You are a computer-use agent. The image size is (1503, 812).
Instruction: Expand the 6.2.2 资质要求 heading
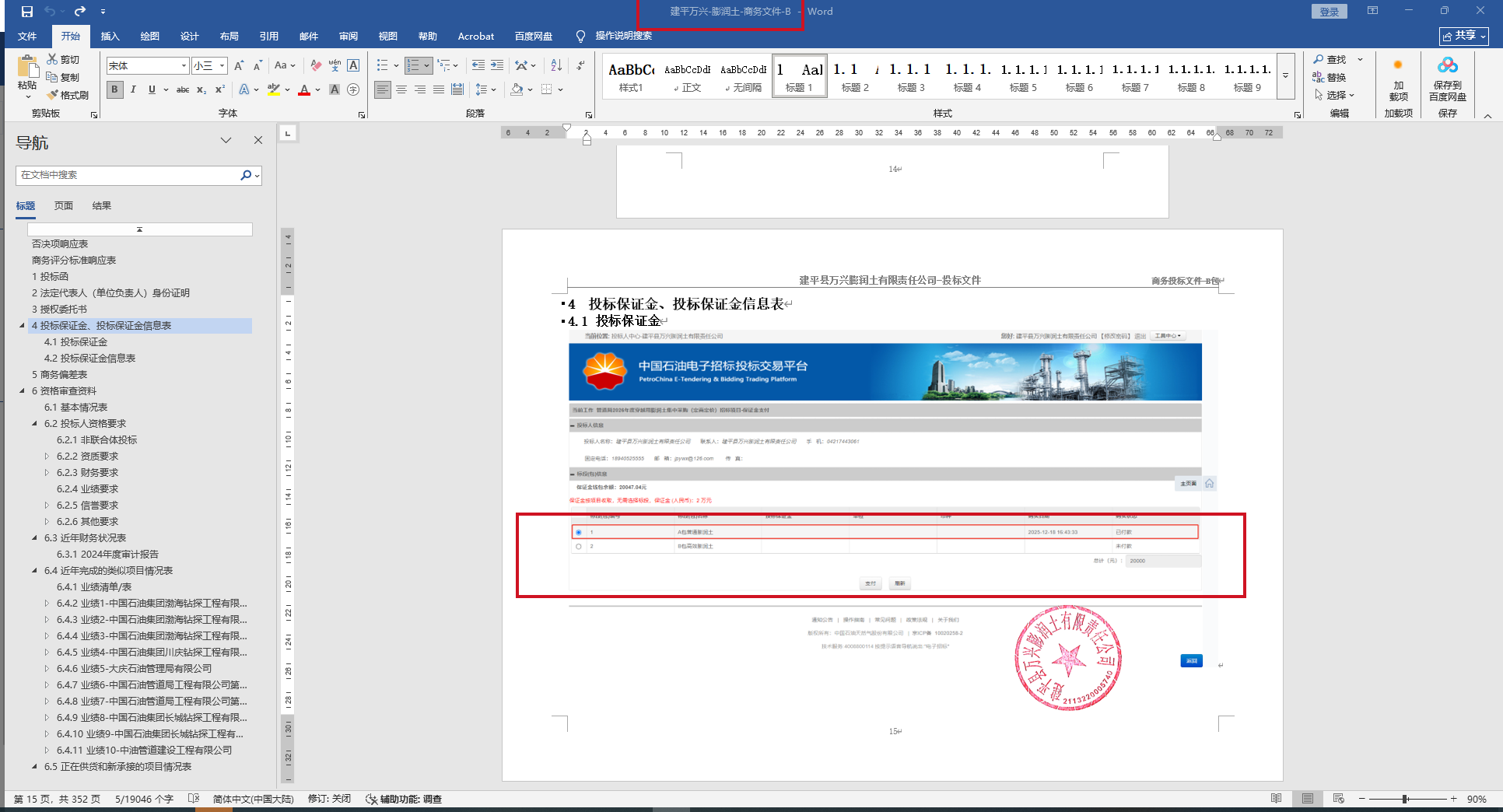(47, 457)
